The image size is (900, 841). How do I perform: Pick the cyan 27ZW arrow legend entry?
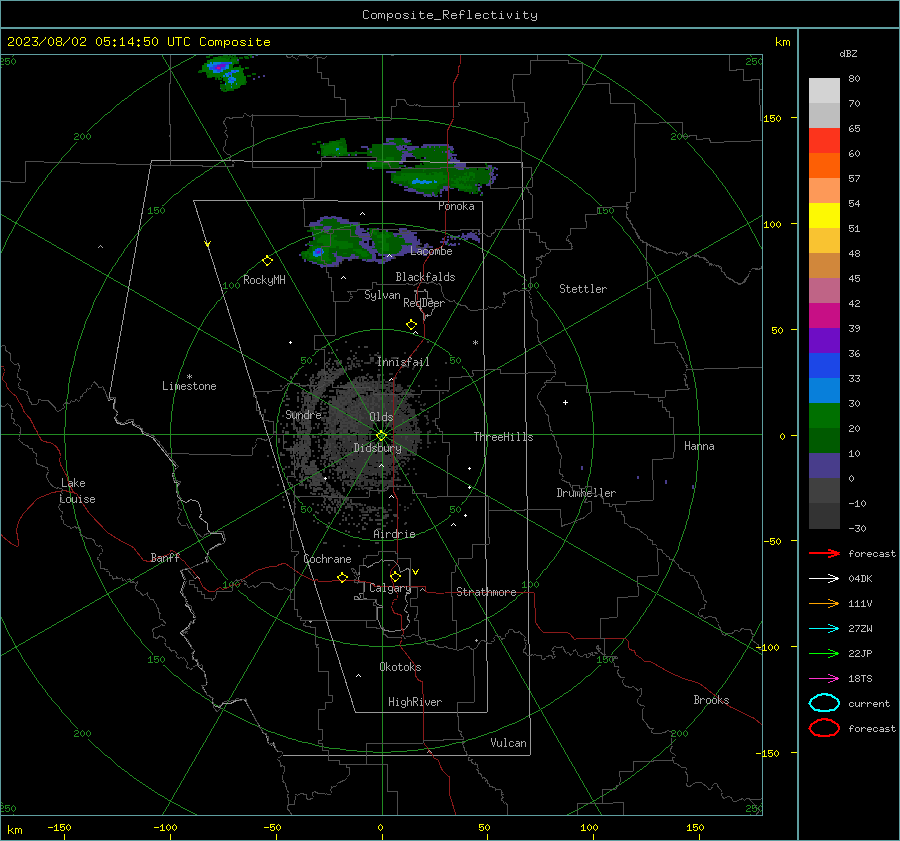click(824, 629)
